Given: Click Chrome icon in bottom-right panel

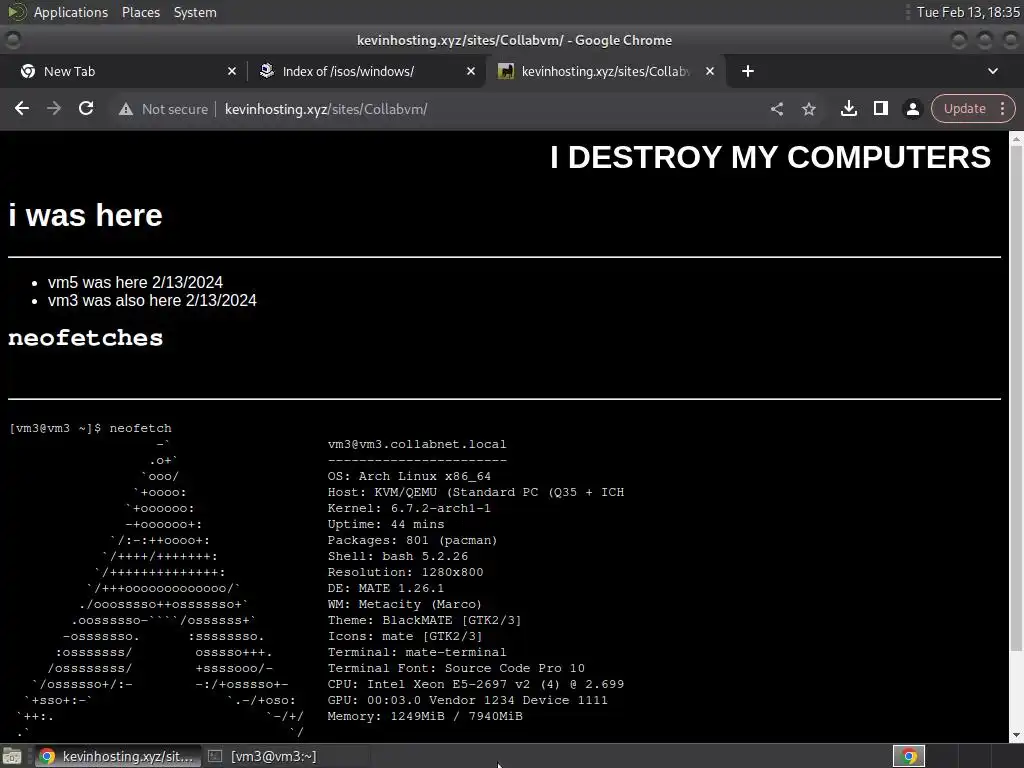Looking at the screenshot, I should (x=908, y=756).
